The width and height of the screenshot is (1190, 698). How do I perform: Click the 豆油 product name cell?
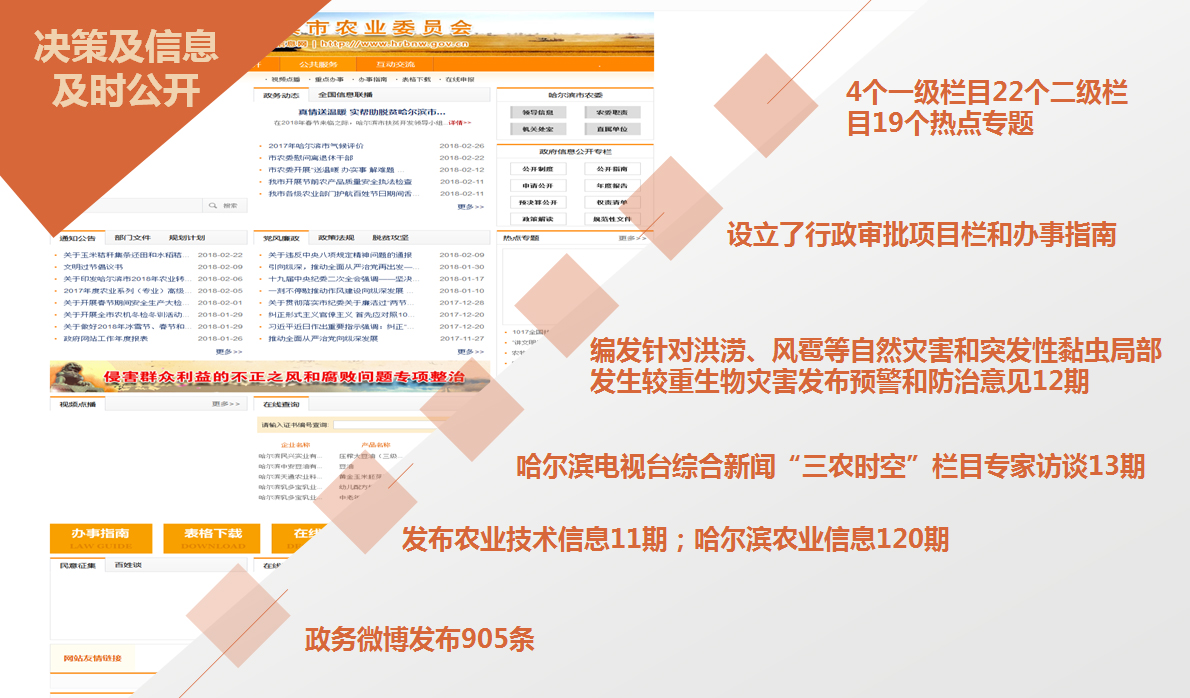coord(346,467)
